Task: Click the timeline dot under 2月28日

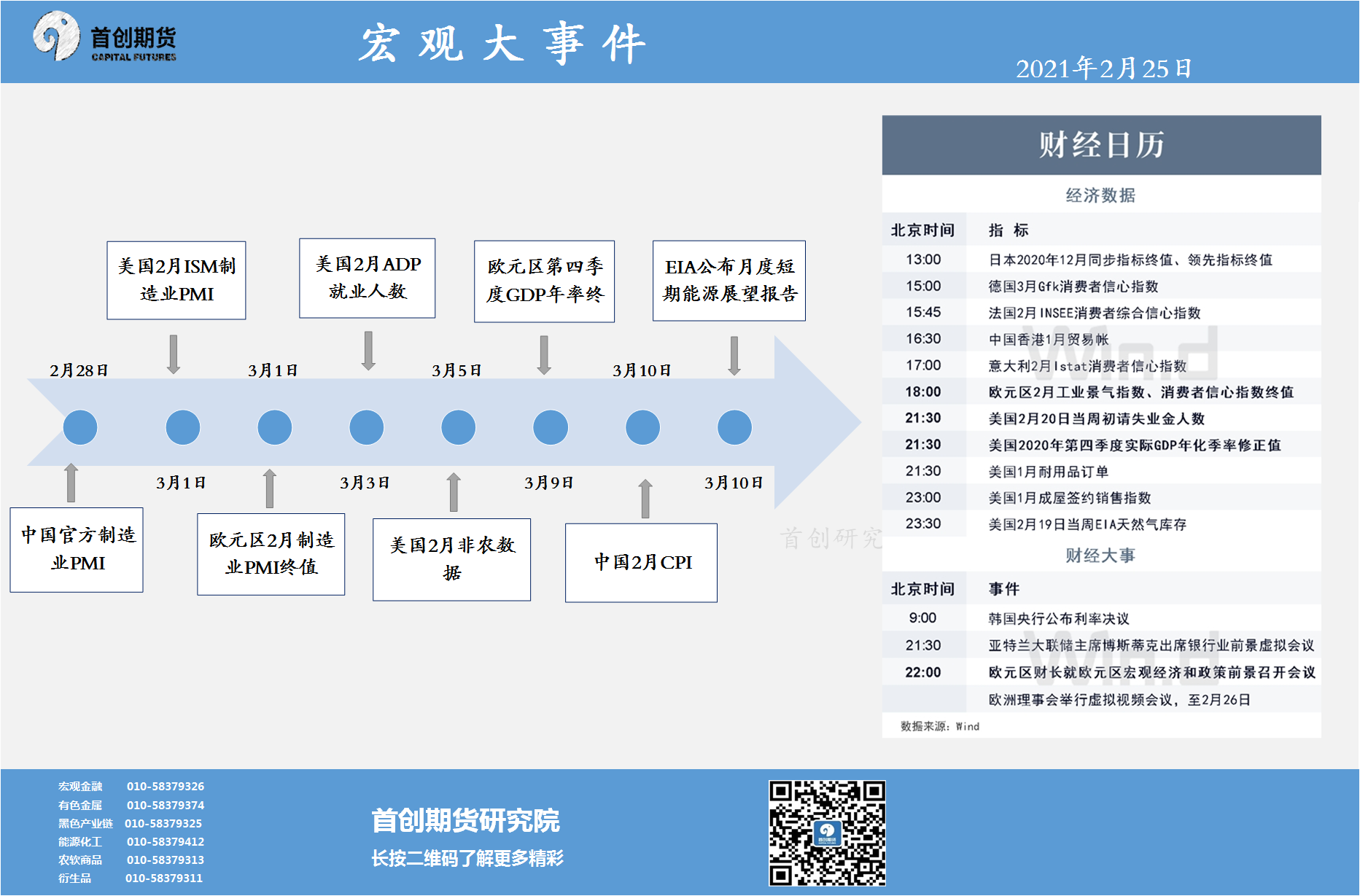Action: point(80,427)
